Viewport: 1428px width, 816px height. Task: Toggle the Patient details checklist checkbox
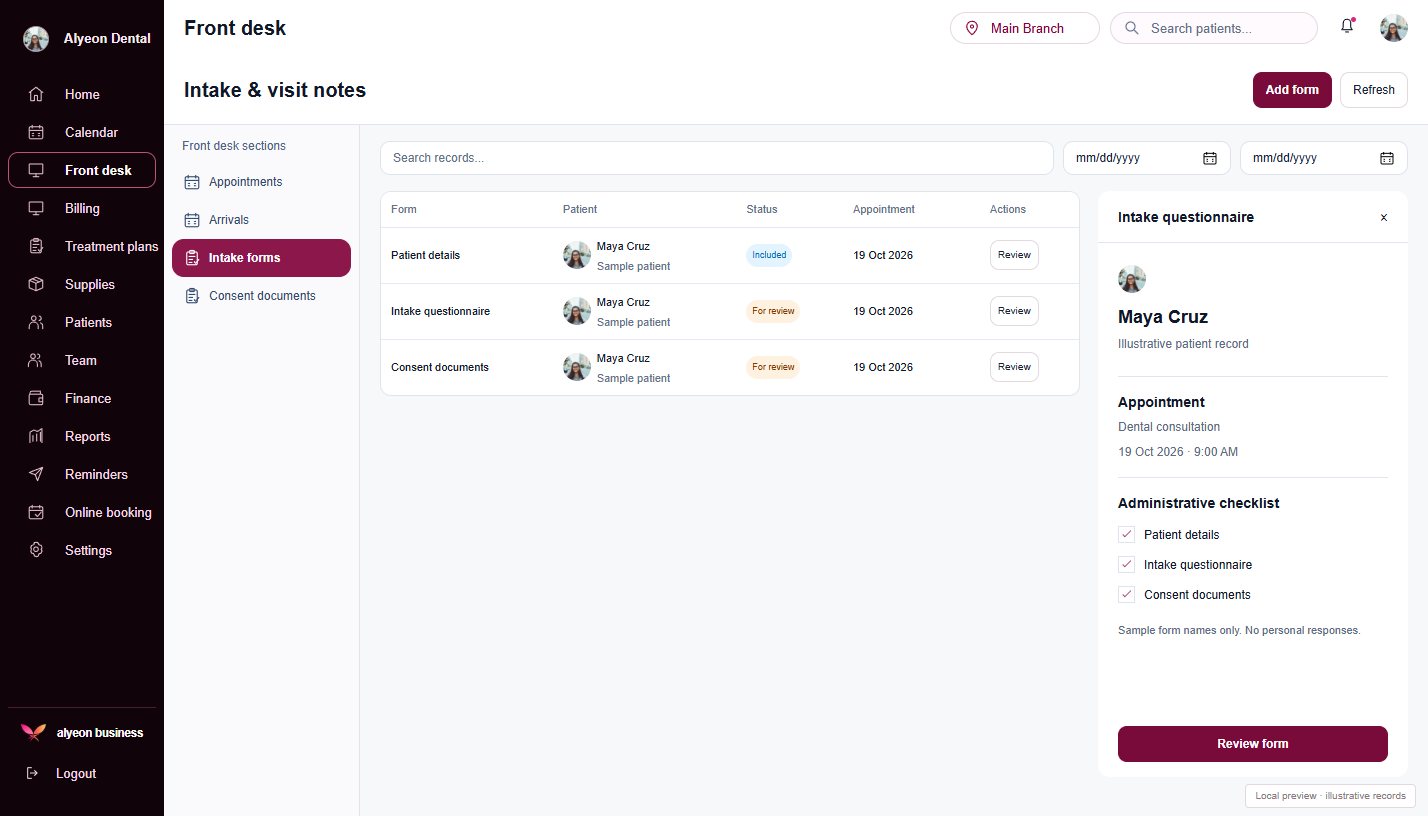coord(1126,534)
